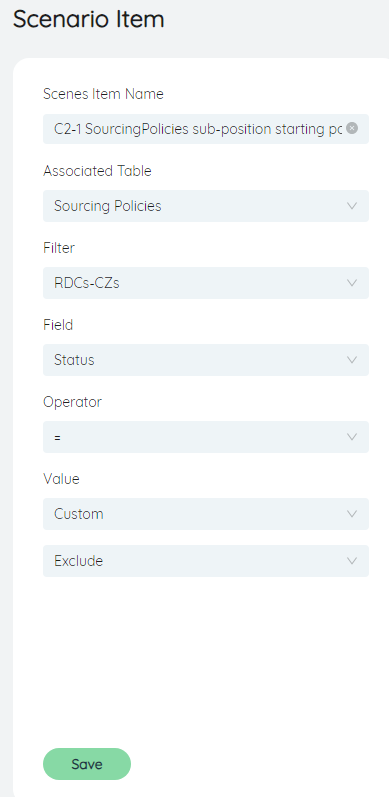Open the Custom value type dropdown

point(206,514)
